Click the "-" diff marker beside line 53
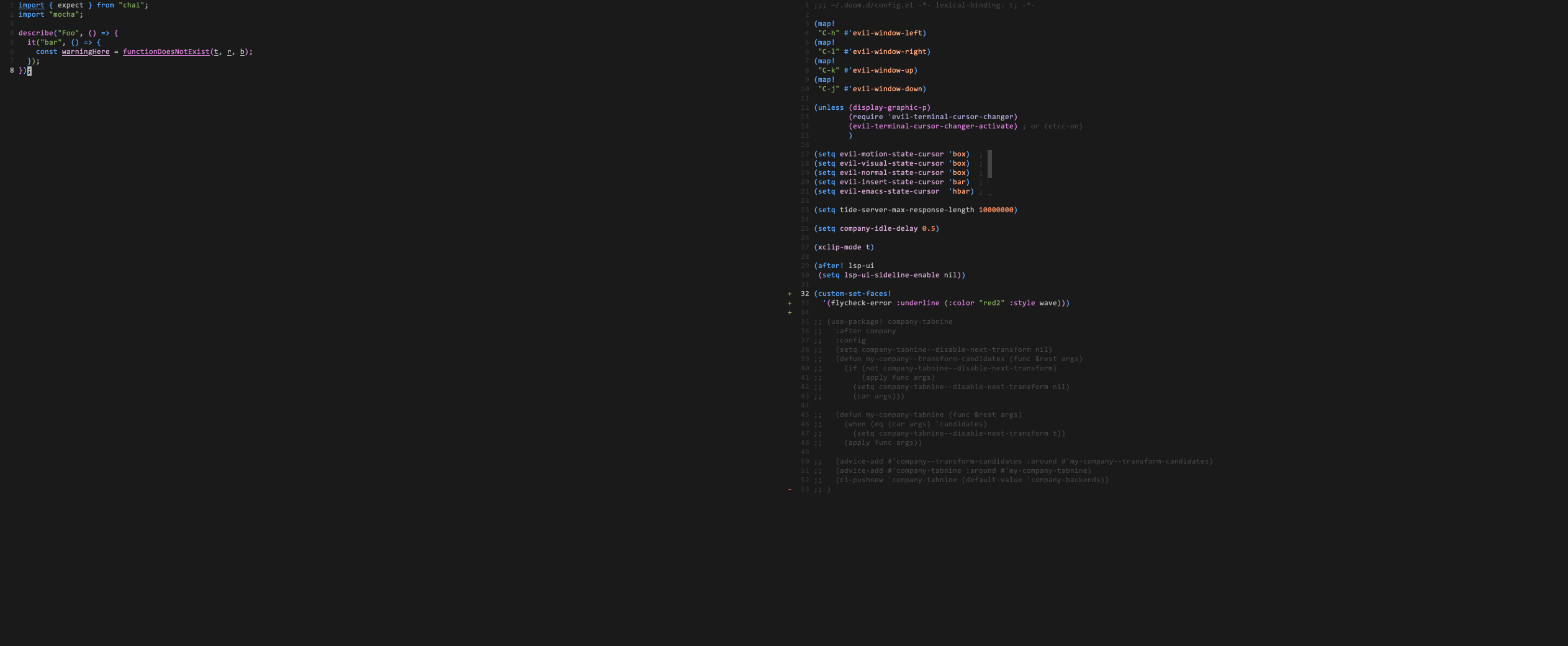 pyautogui.click(x=789, y=489)
